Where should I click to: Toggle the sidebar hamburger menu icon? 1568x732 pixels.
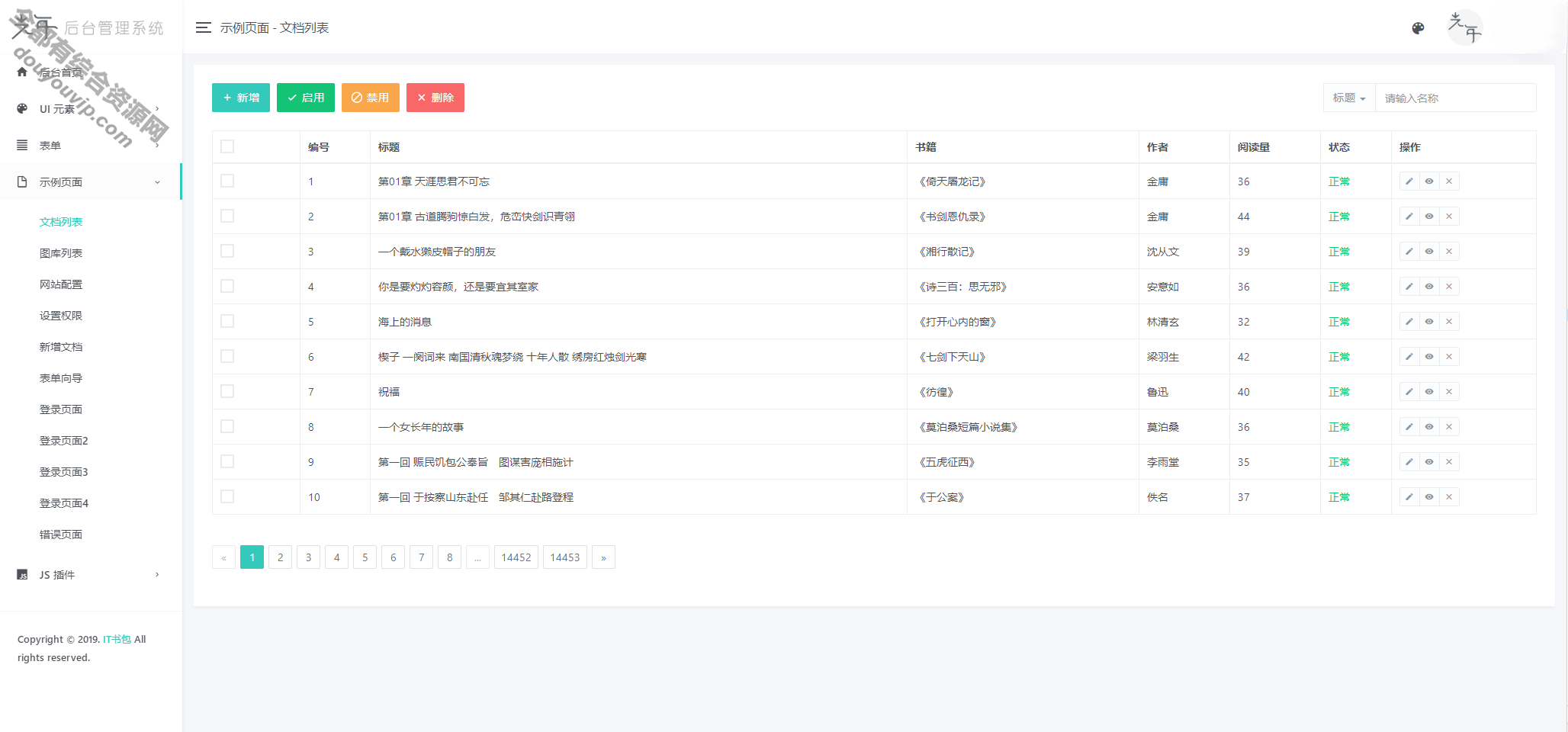(x=203, y=27)
